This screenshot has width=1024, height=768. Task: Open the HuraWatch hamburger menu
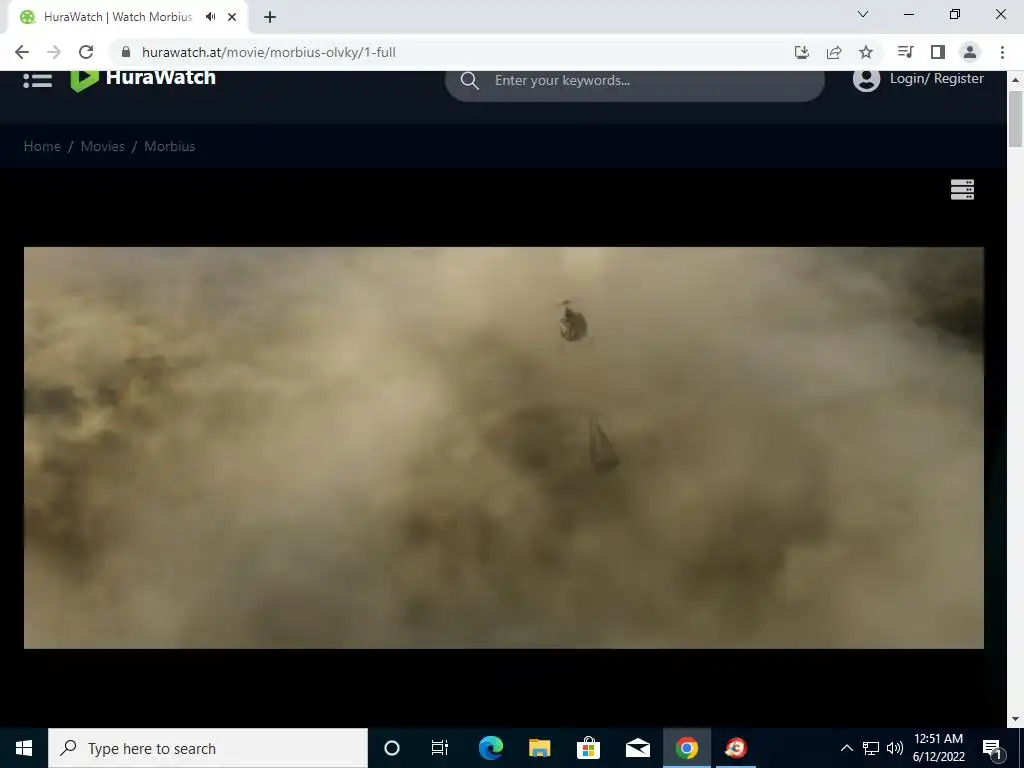tap(37, 80)
